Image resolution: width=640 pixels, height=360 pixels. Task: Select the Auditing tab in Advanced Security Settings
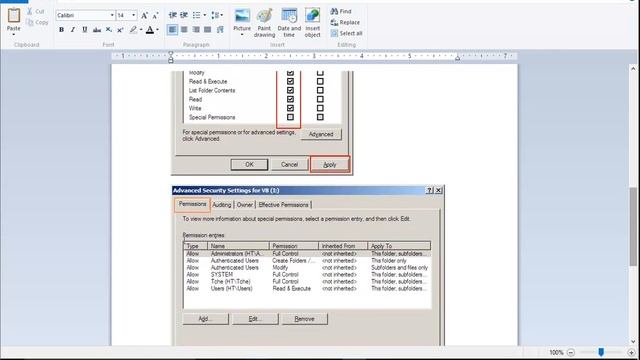[x=222, y=205]
